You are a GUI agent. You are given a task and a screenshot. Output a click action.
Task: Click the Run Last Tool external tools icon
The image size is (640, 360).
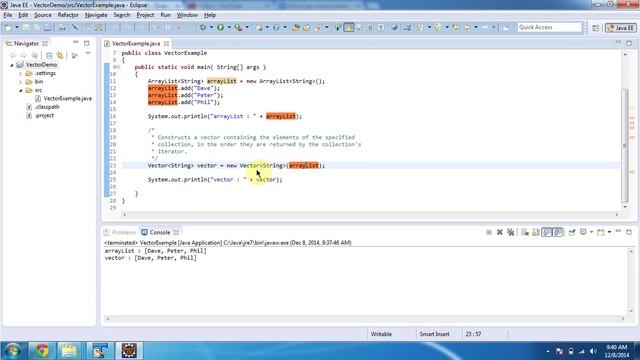238,27
